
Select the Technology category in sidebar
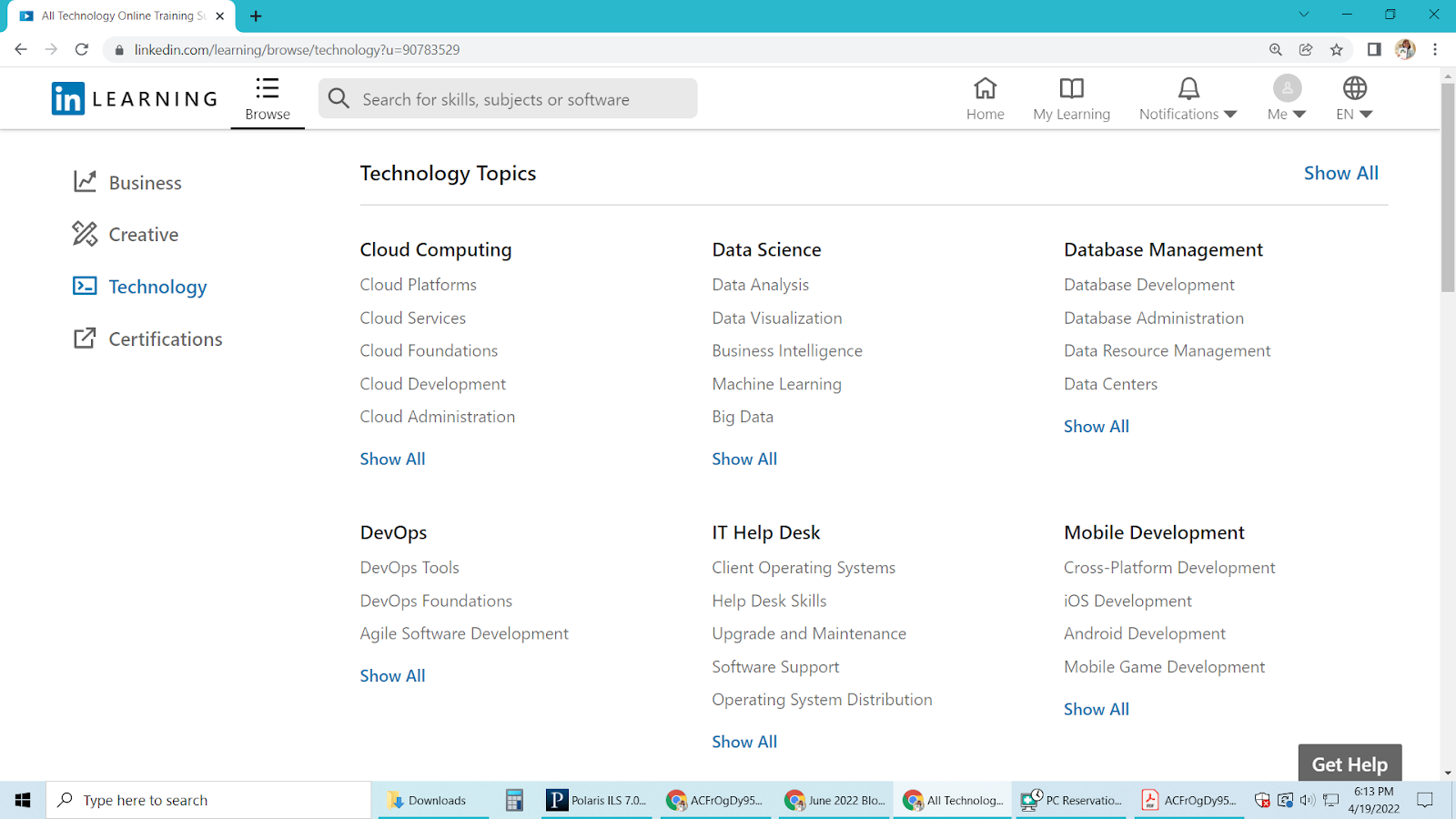[157, 286]
